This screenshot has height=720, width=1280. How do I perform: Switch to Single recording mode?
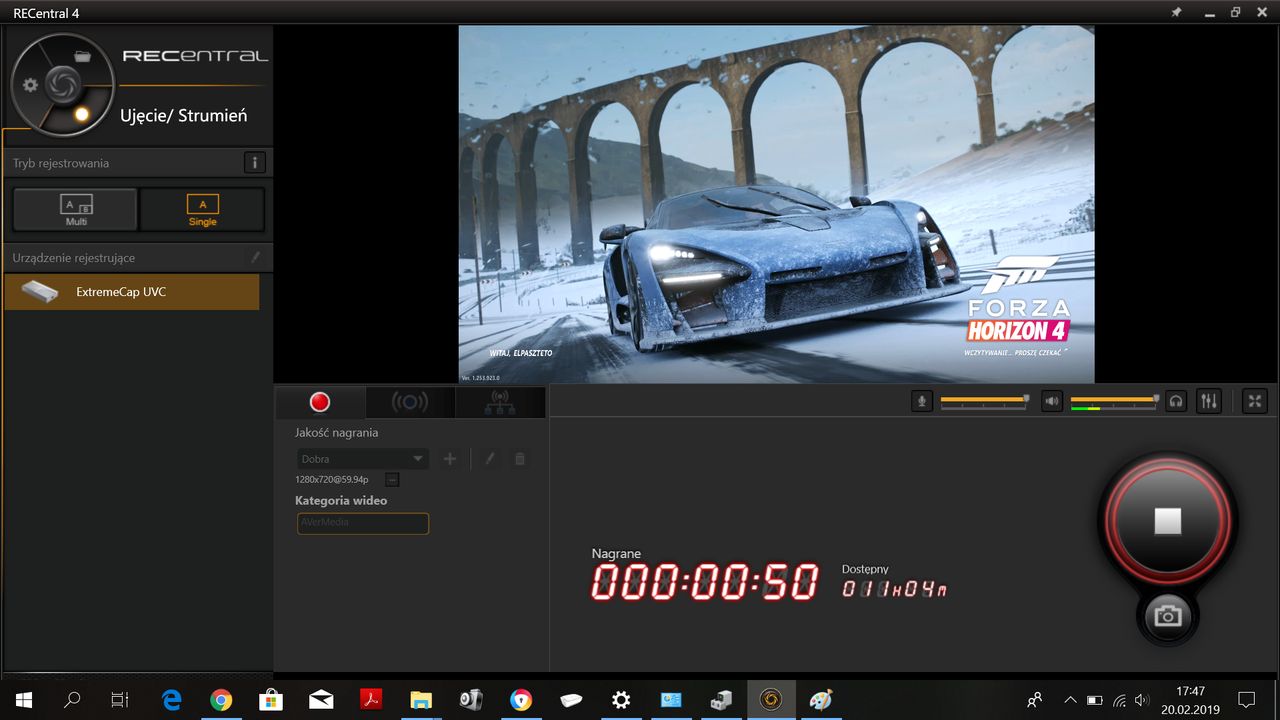(202, 210)
